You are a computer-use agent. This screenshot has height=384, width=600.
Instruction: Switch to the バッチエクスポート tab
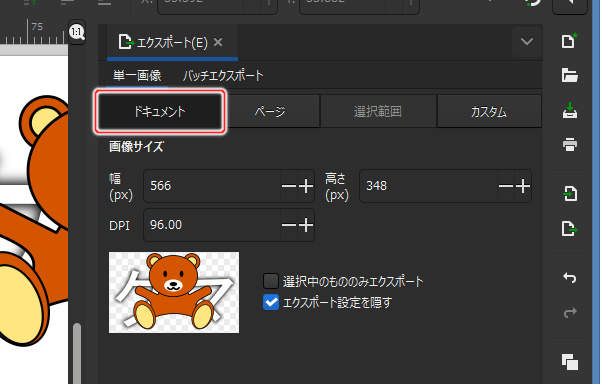[223, 75]
